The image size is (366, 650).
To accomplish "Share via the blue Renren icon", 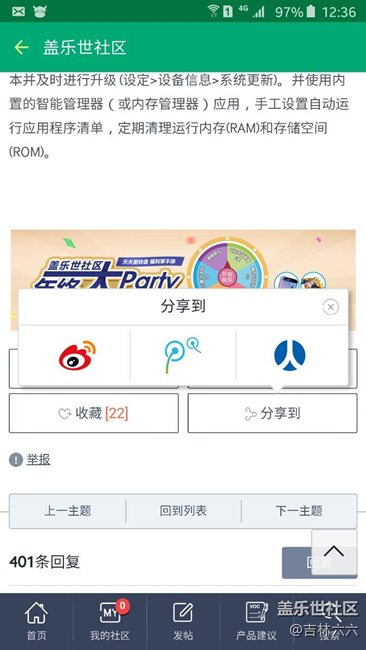I will point(290,356).
